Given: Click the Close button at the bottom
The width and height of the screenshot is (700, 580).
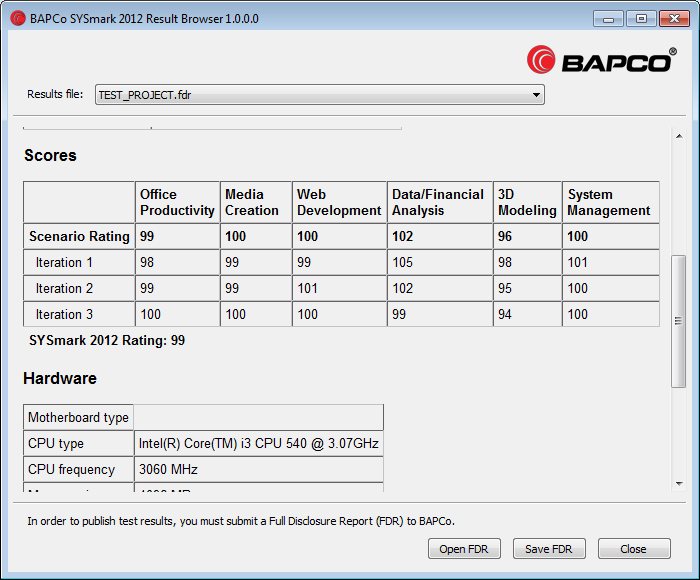Looking at the screenshot, I should (x=633, y=549).
